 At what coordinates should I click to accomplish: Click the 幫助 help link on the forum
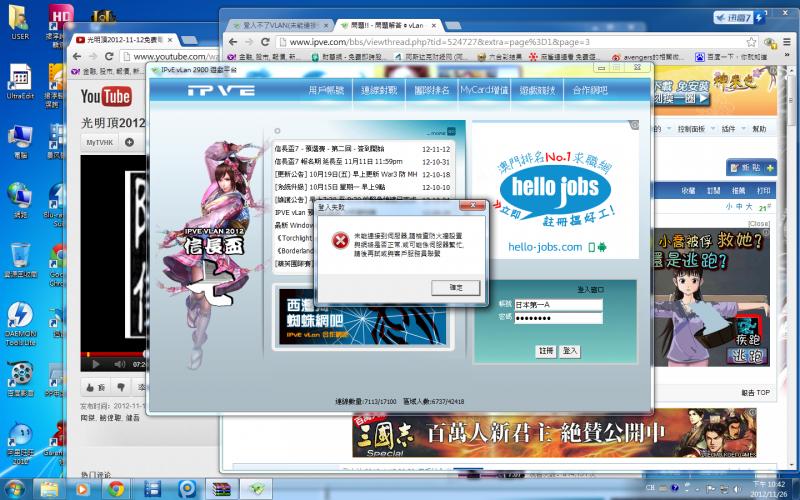(759, 129)
